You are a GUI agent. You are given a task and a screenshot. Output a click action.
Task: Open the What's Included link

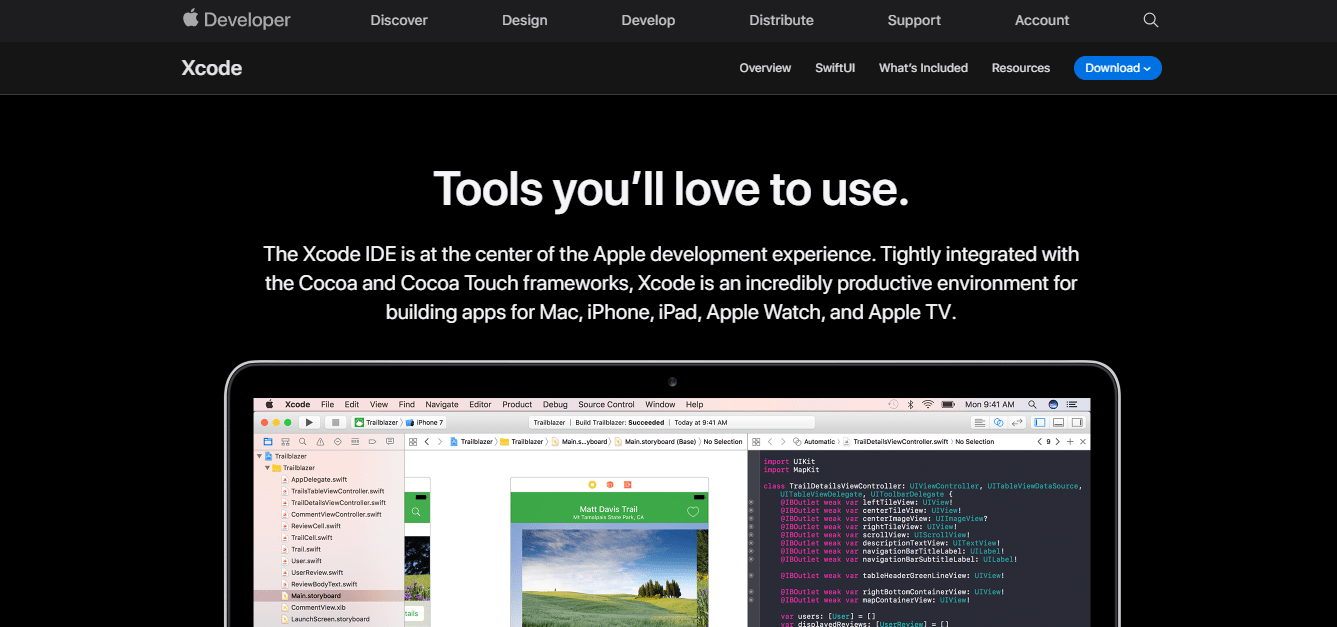(x=923, y=68)
